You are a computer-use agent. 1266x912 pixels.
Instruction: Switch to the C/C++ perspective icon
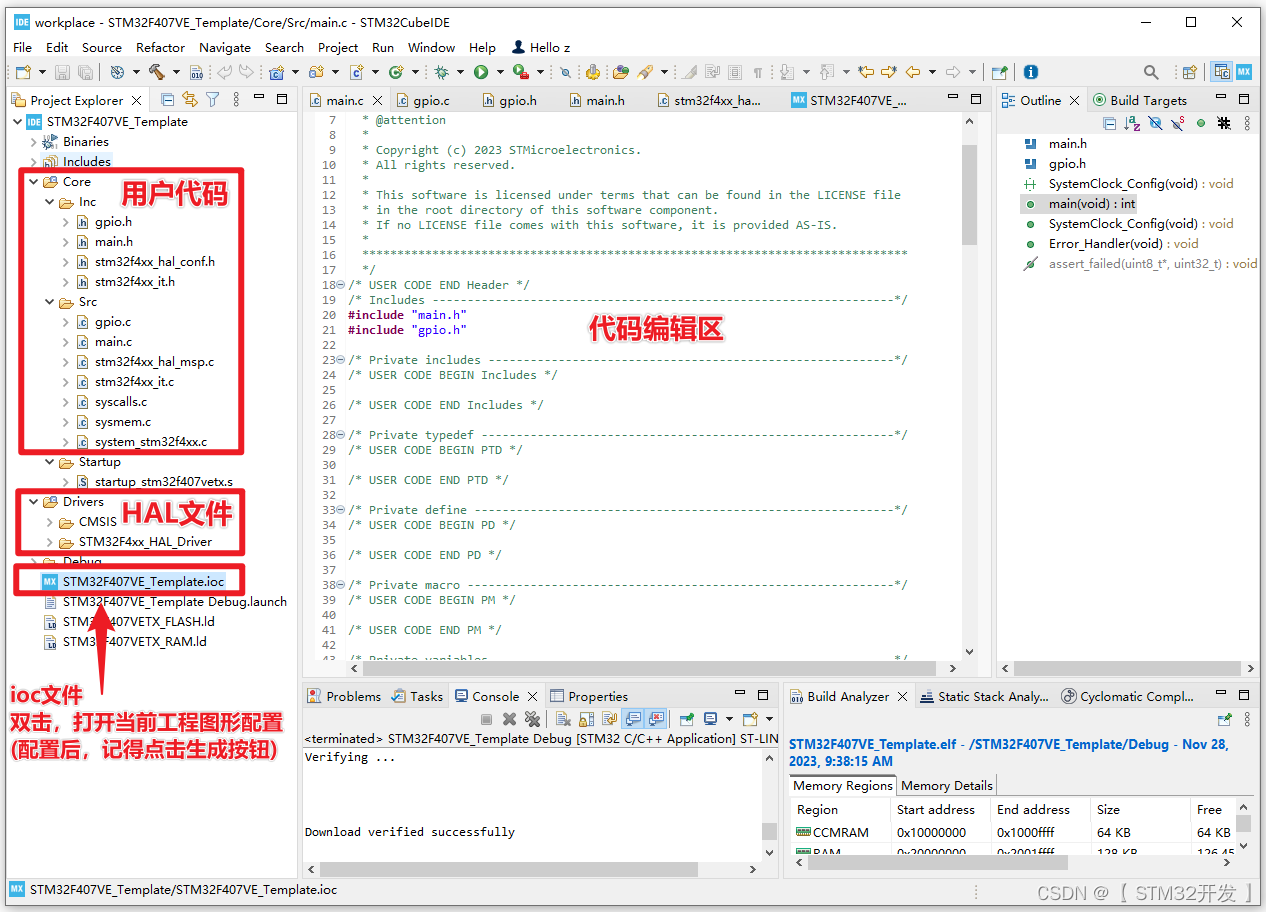click(1221, 72)
